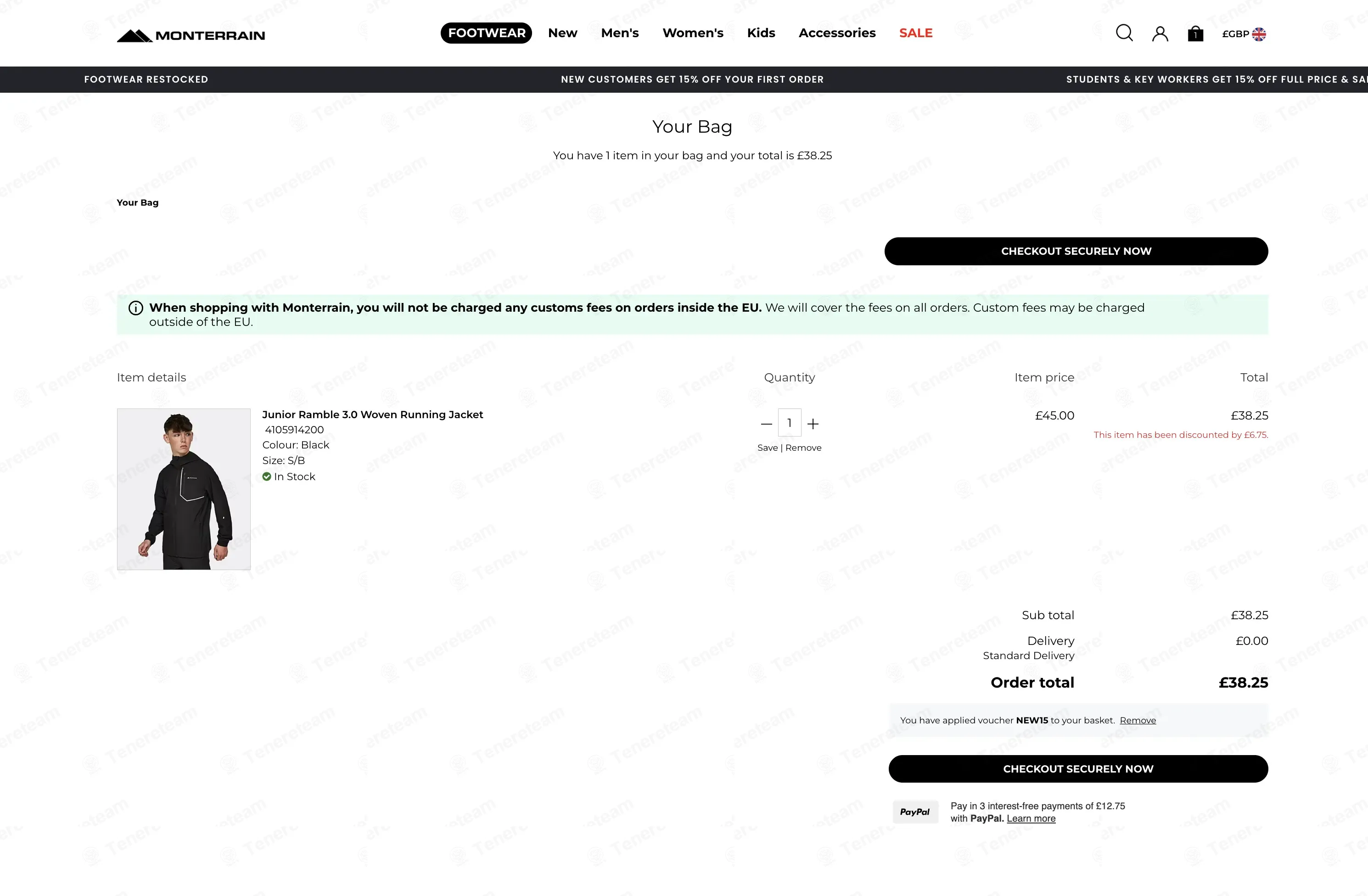Remove the NEW15 voucher
This screenshot has width=1368, height=896.
coord(1138,720)
